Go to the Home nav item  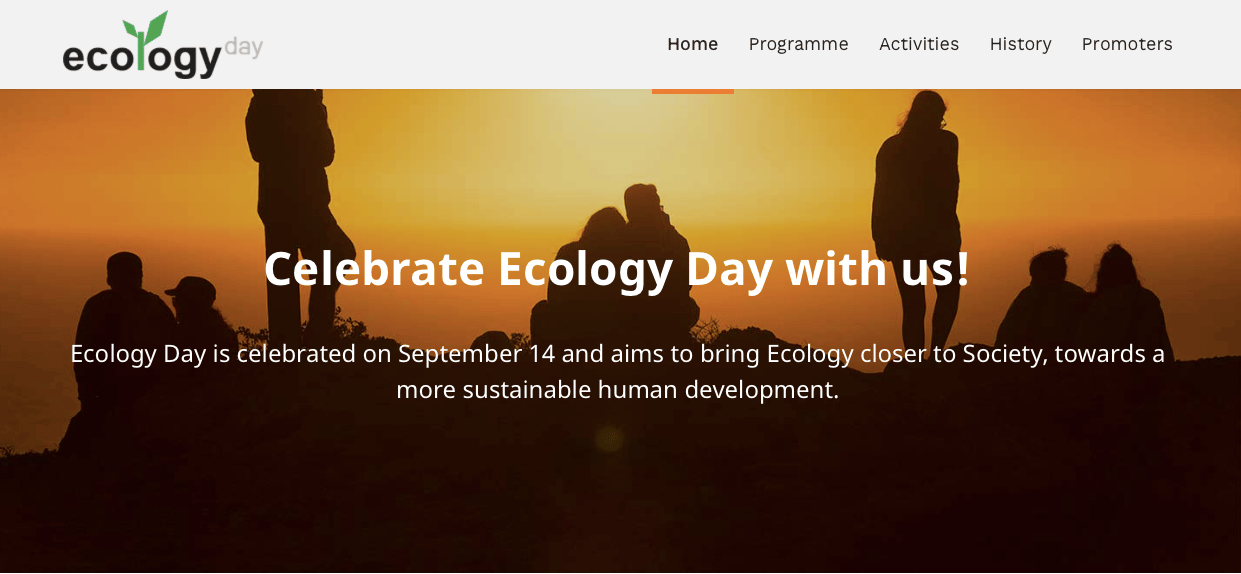(x=692, y=44)
